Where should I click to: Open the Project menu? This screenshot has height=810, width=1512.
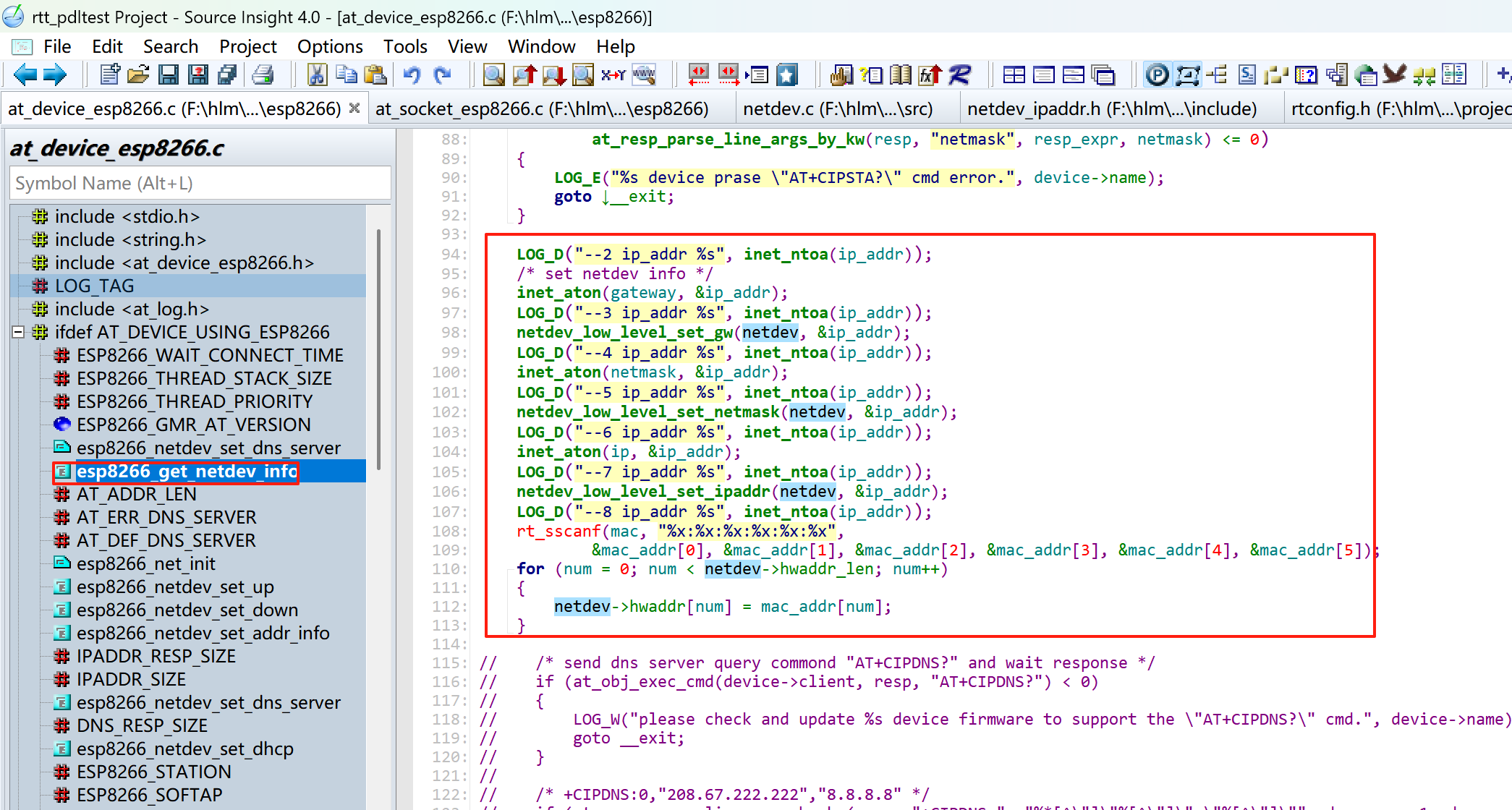[247, 47]
